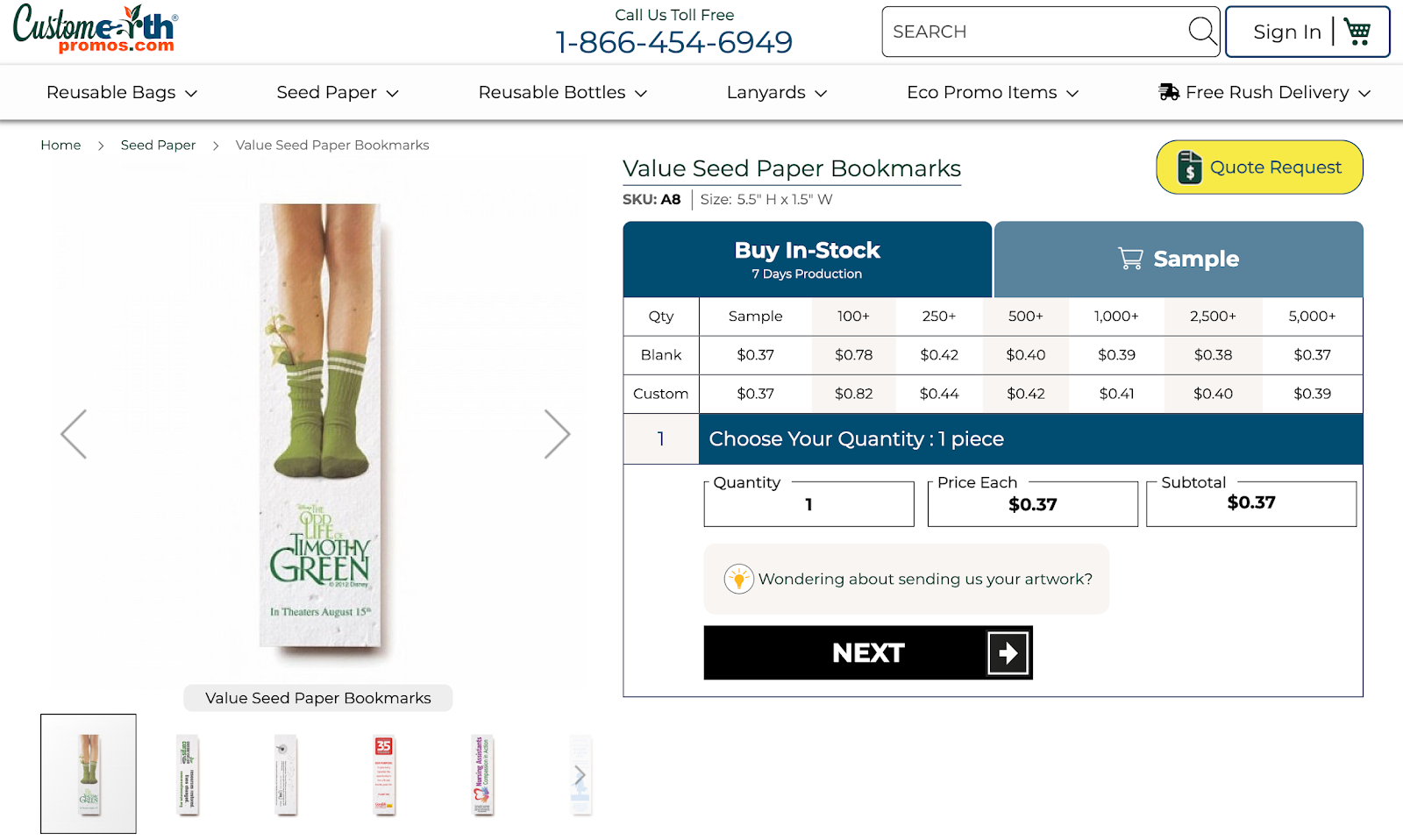1403x840 pixels.
Task: Click the Sign In link
Action: [1286, 32]
